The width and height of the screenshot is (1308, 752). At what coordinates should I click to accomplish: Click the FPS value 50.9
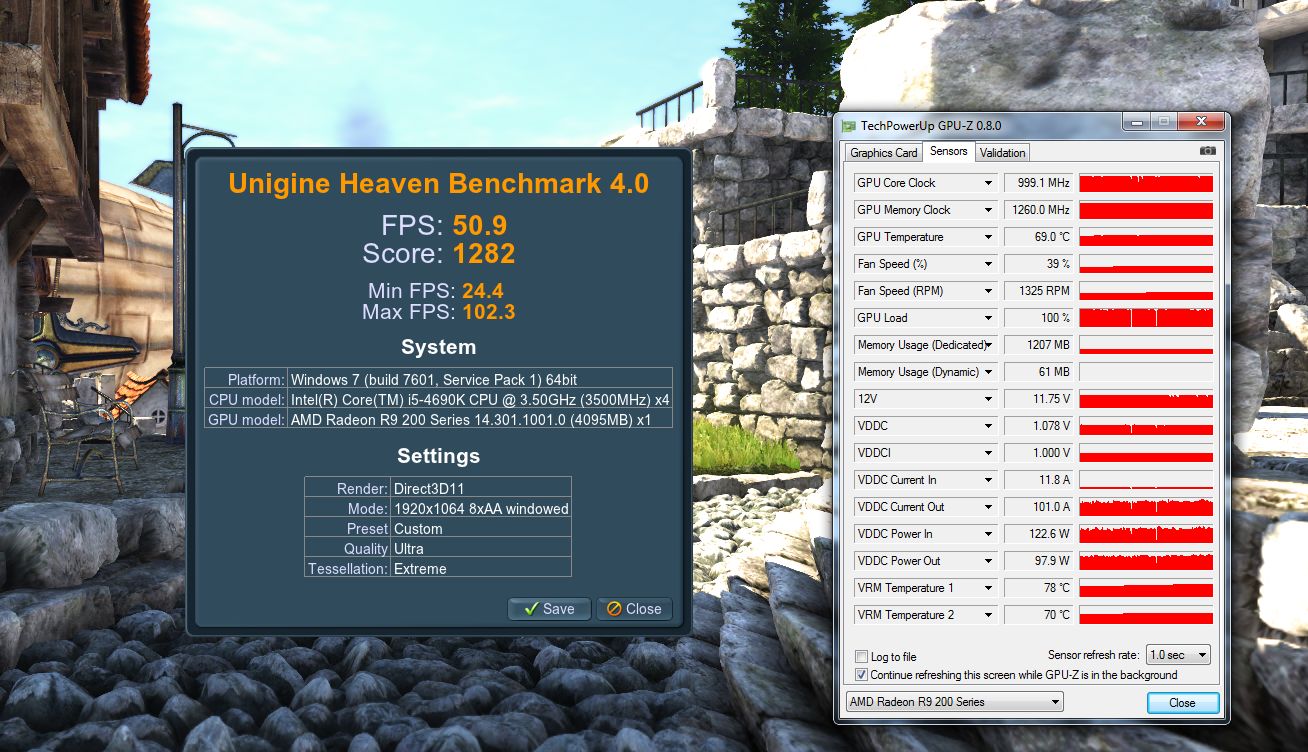[480, 226]
